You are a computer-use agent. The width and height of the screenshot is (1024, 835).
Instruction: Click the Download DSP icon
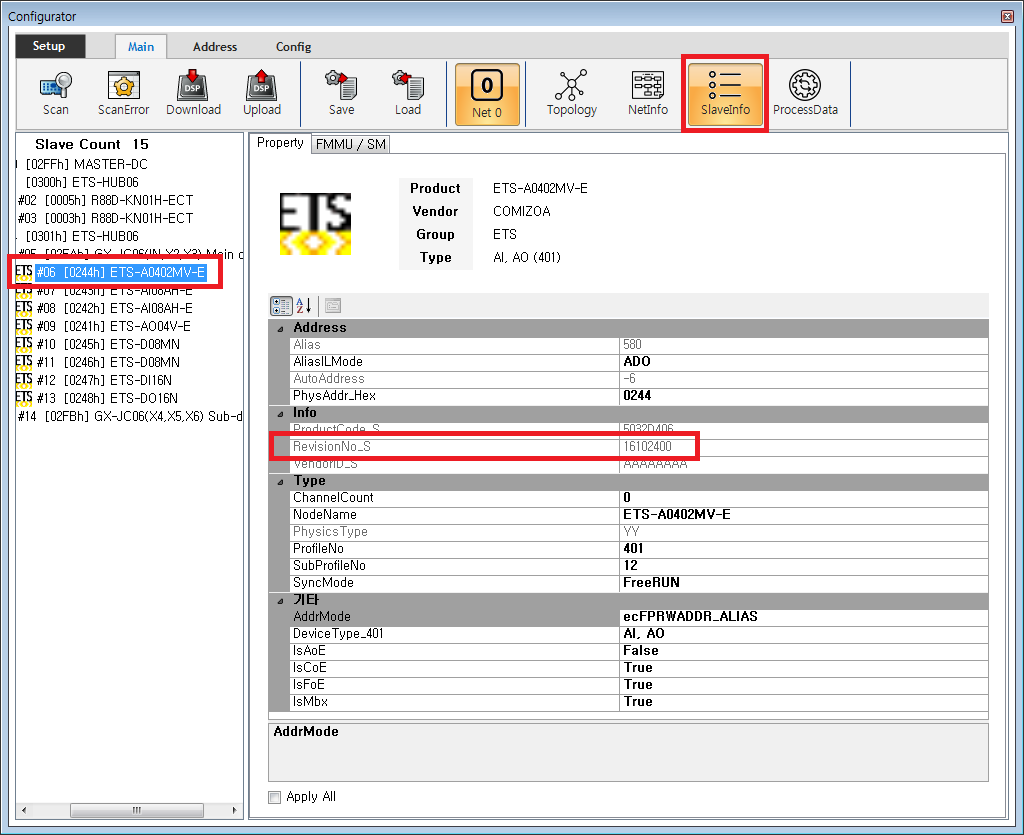point(193,94)
